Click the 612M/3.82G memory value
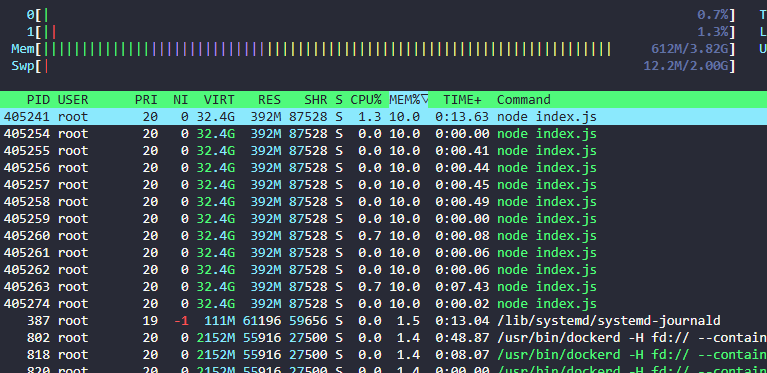The image size is (767, 373). point(689,49)
